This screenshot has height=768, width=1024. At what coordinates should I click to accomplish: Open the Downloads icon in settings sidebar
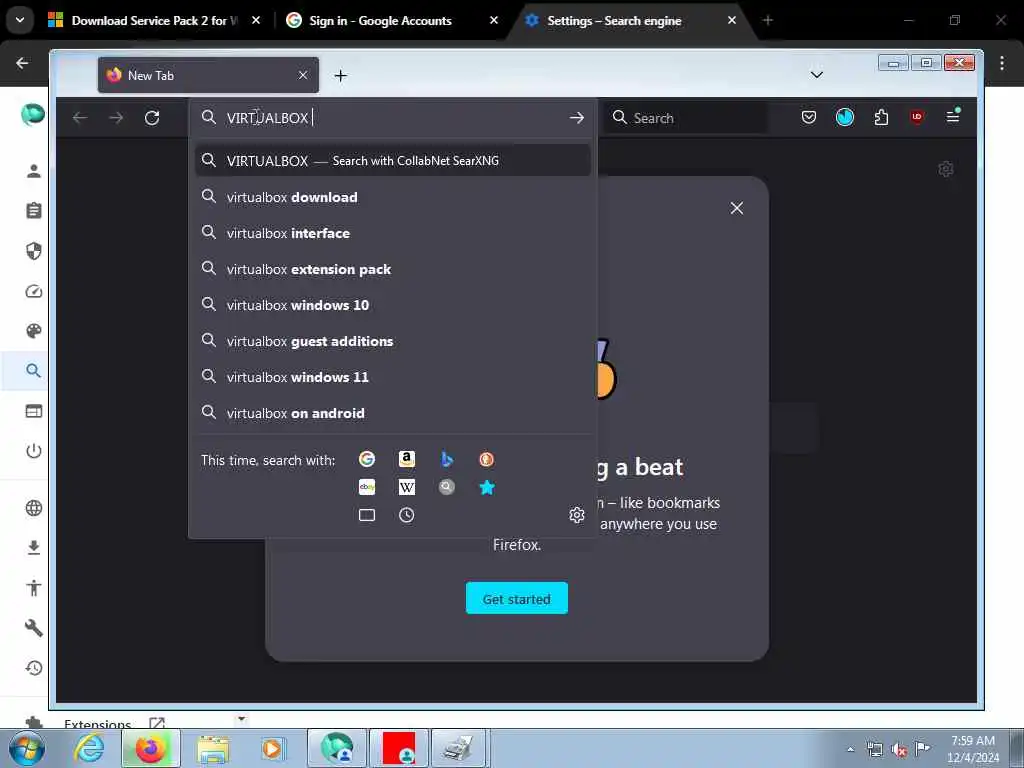point(34,548)
